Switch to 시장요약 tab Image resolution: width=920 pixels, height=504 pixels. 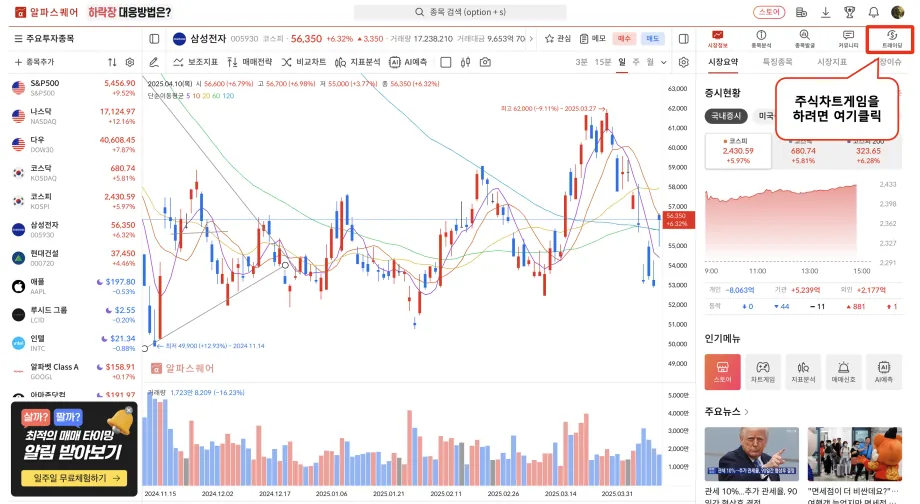[723, 62]
